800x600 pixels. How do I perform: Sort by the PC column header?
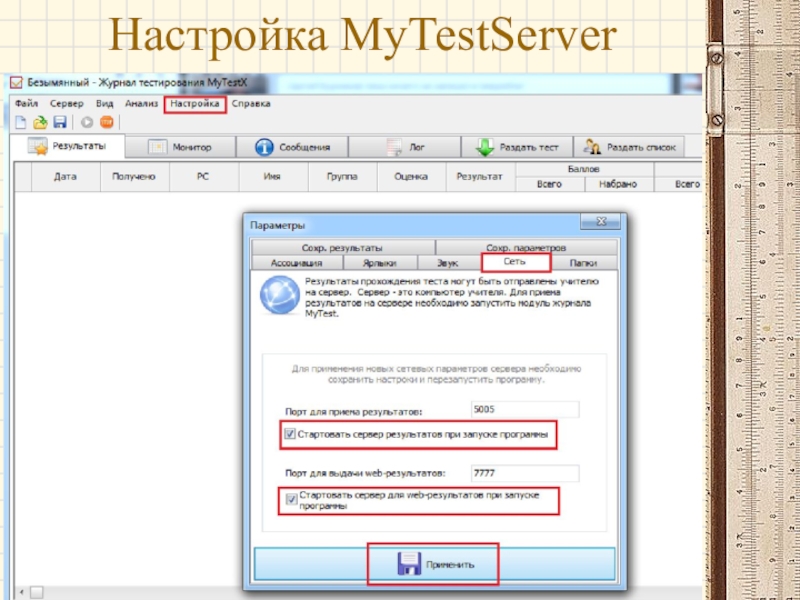203,177
